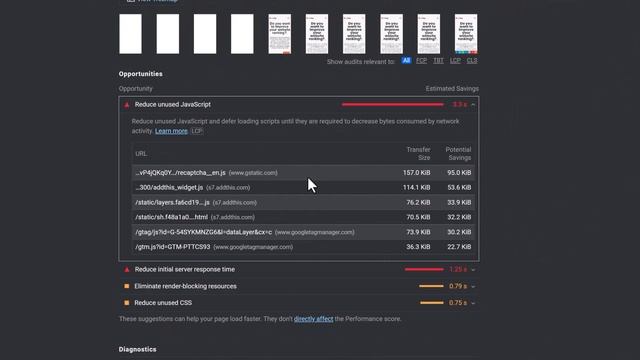
Task: Click the red savings bar for server response time
Action: click(424, 269)
